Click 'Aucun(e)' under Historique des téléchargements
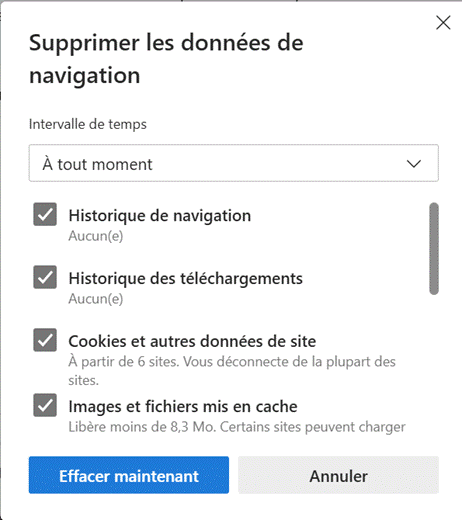 click(96, 299)
